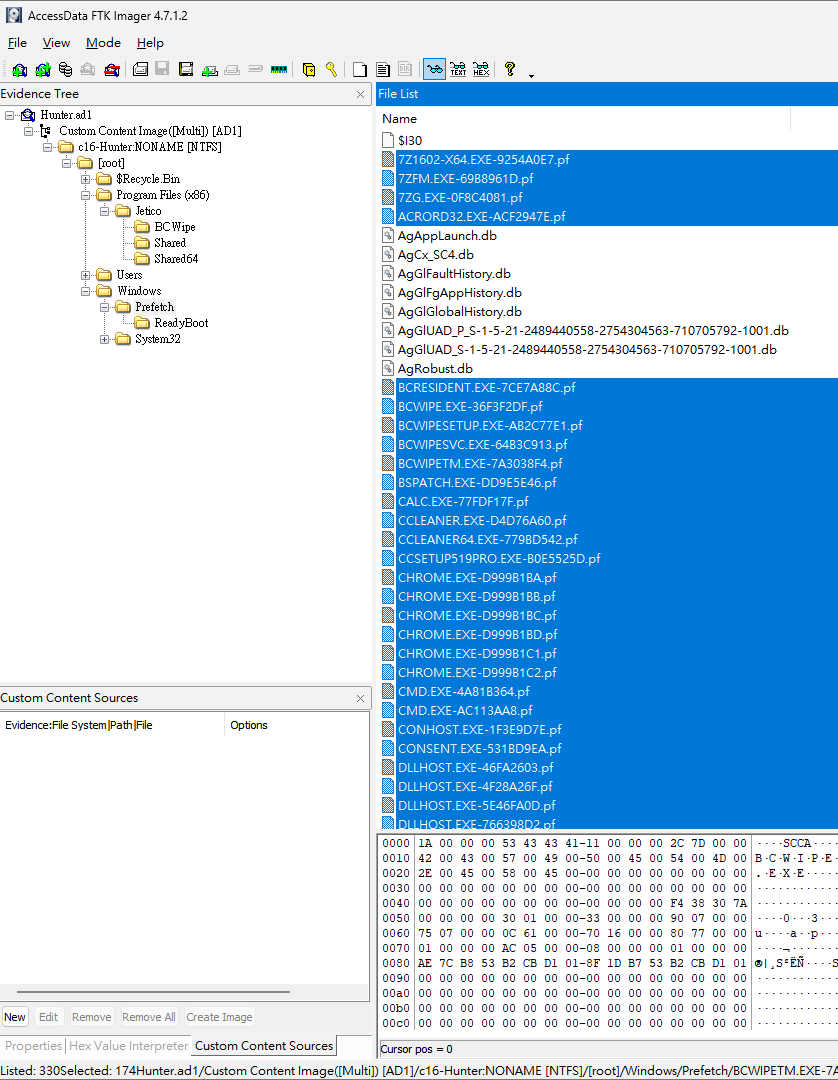Switch to Hex Value Interpreter tab
This screenshot has width=838, height=1080.
click(129, 1046)
